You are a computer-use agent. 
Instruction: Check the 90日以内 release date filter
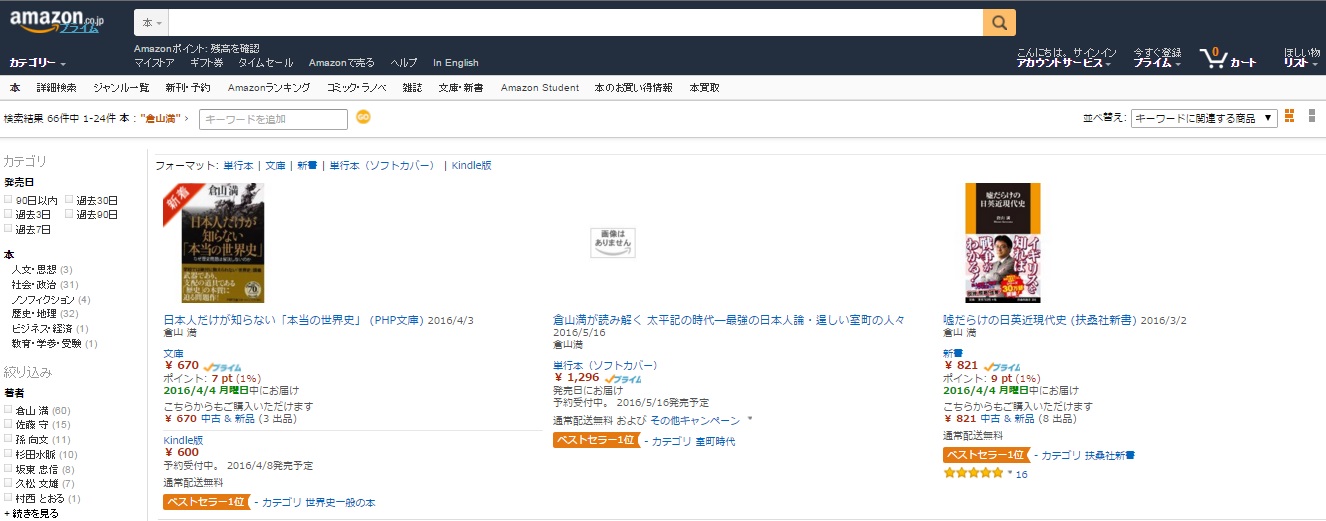(8, 200)
